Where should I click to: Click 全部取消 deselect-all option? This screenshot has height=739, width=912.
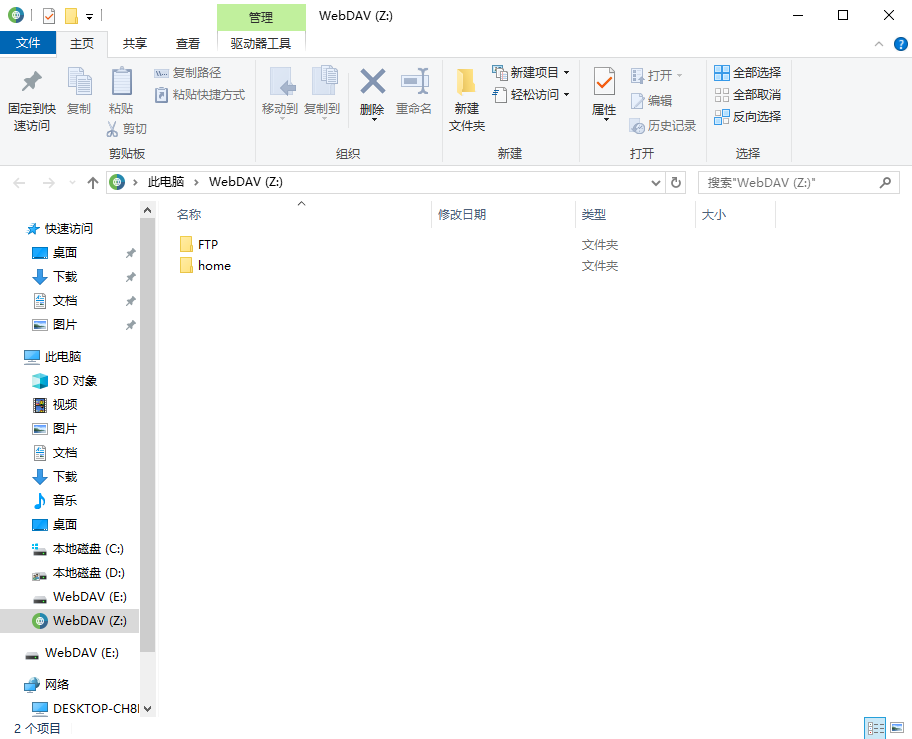coord(747,95)
